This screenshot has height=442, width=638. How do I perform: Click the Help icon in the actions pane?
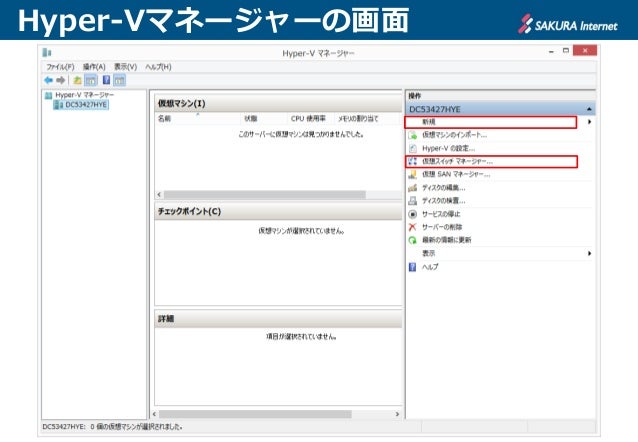[412, 267]
